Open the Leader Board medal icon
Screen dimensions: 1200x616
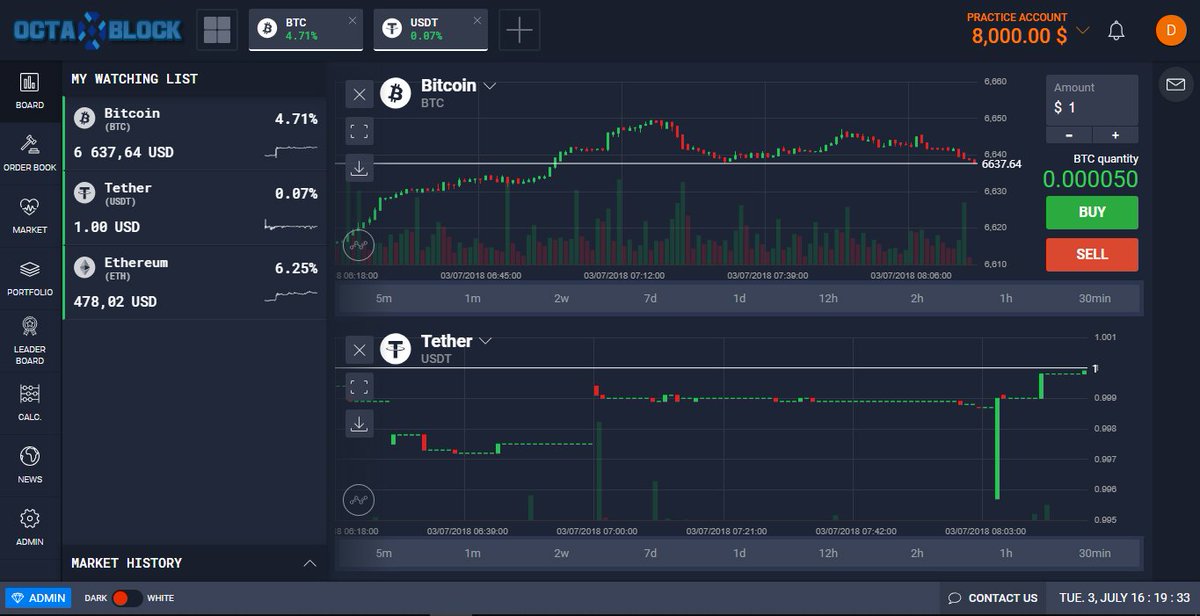coord(30,326)
